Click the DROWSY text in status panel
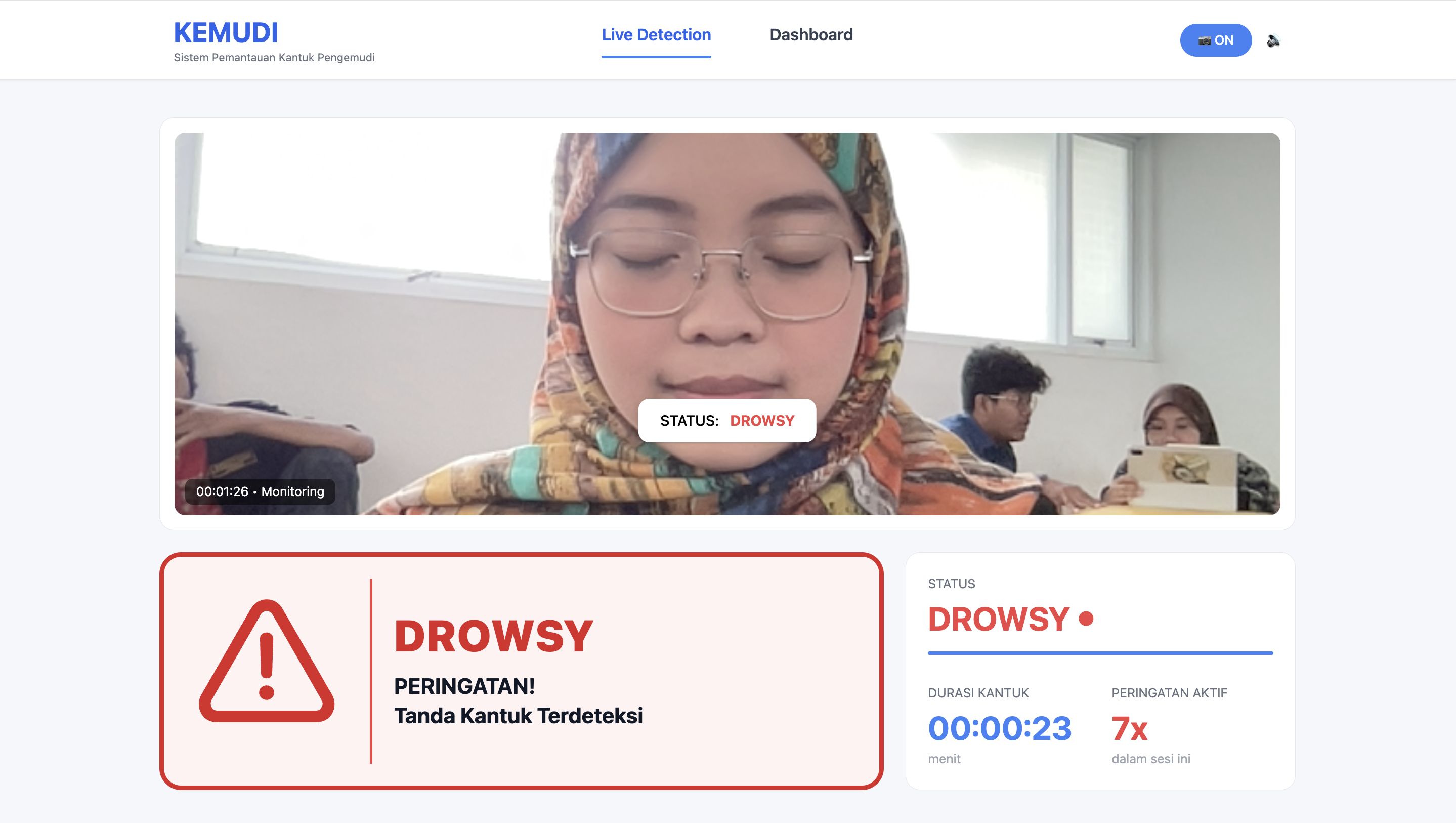This screenshot has width=1456, height=823. click(999, 619)
